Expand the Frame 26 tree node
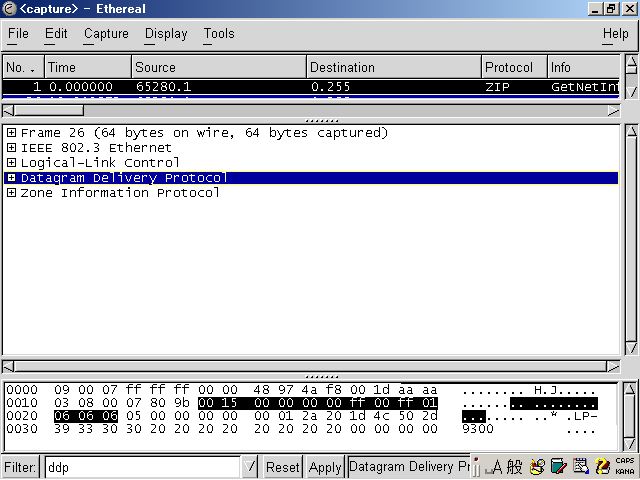640x480 pixels. 11,133
